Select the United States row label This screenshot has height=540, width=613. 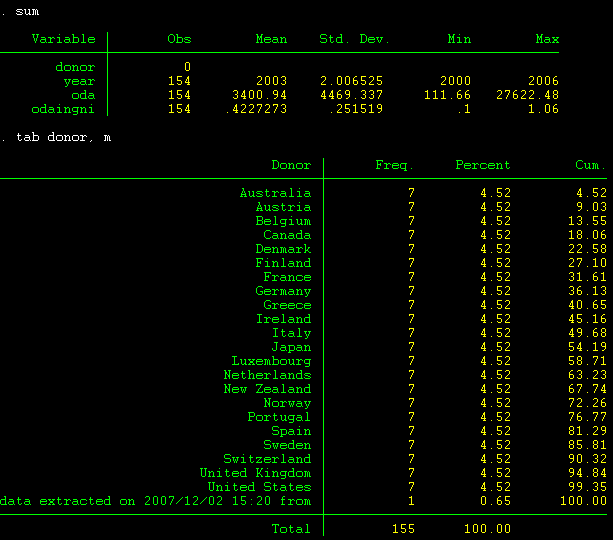pyautogui.click(x=260, y=487)
